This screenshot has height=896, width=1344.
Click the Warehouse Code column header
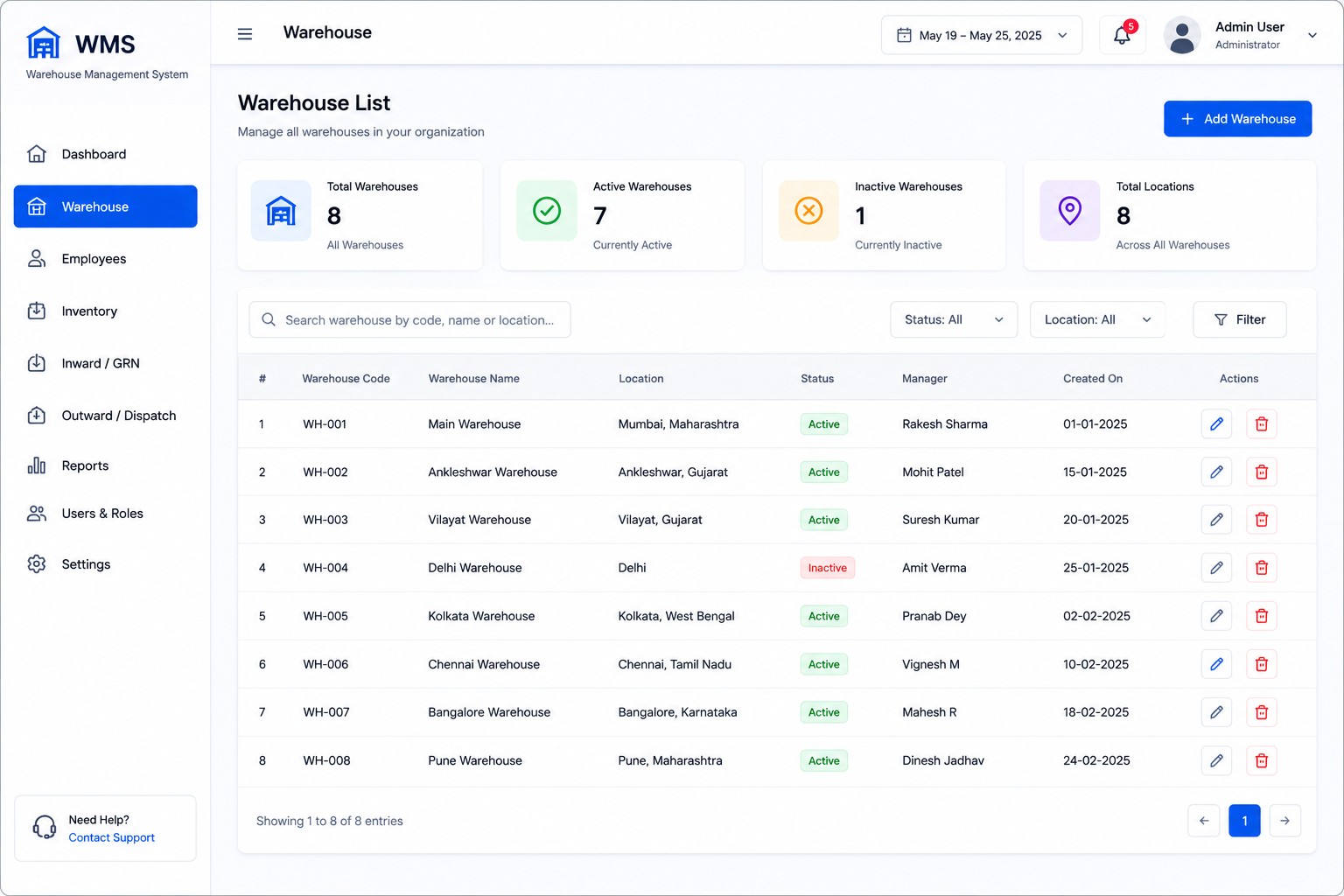346,379
